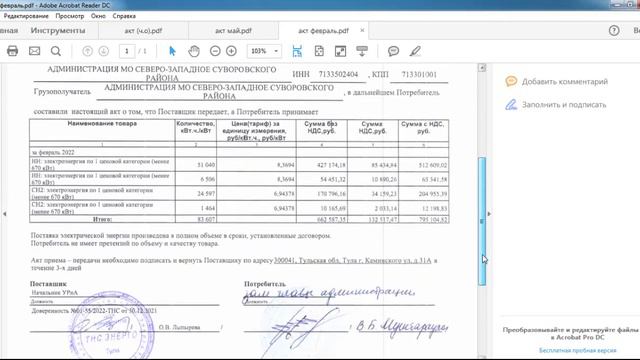Open the Редактирование menu
Screen dimensions: 640x360
point(26,16)
